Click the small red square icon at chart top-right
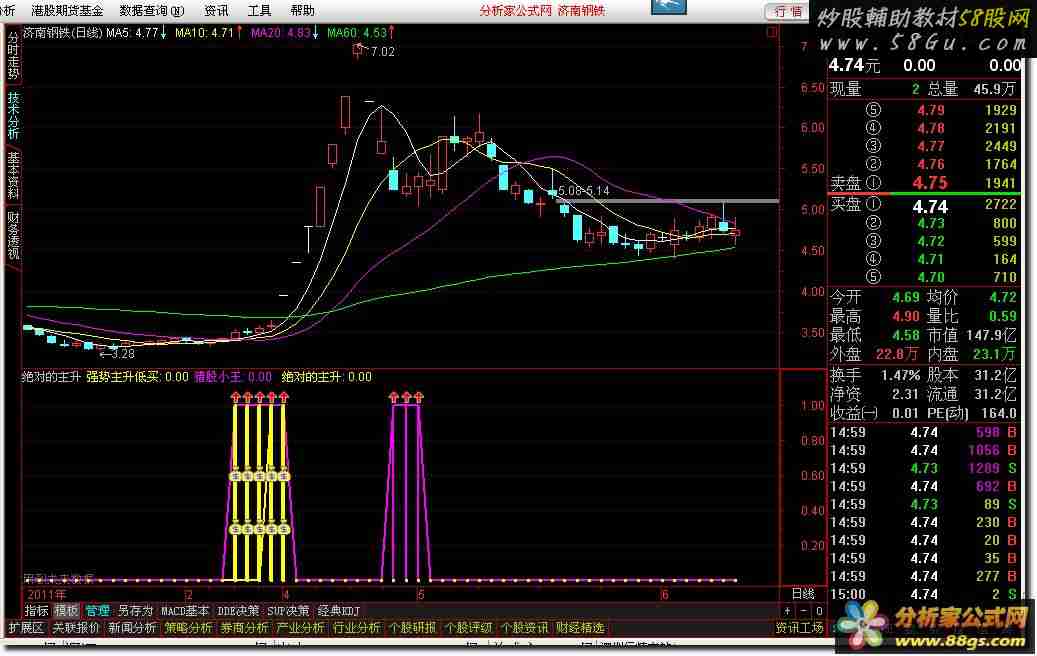Image resolution: width=1037 pixels, height=656 pixels. 773,33
